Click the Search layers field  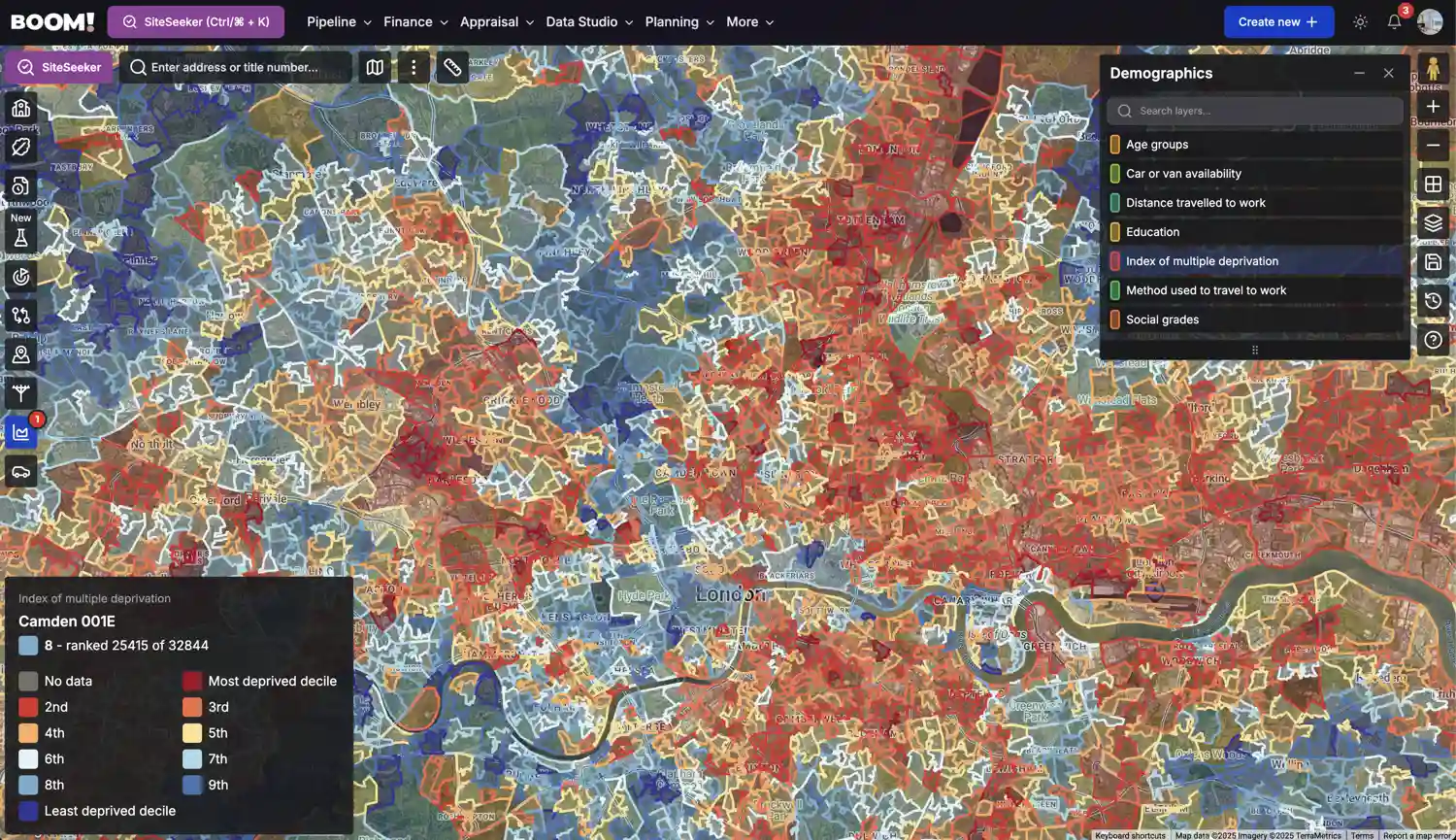pos(1255,111)
